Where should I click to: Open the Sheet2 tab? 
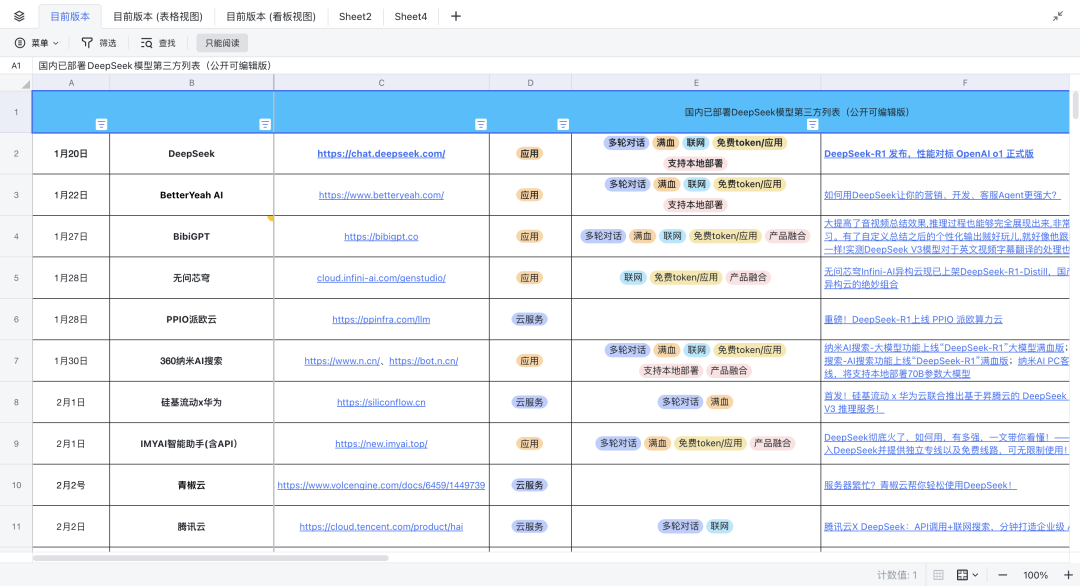[355, 17]
